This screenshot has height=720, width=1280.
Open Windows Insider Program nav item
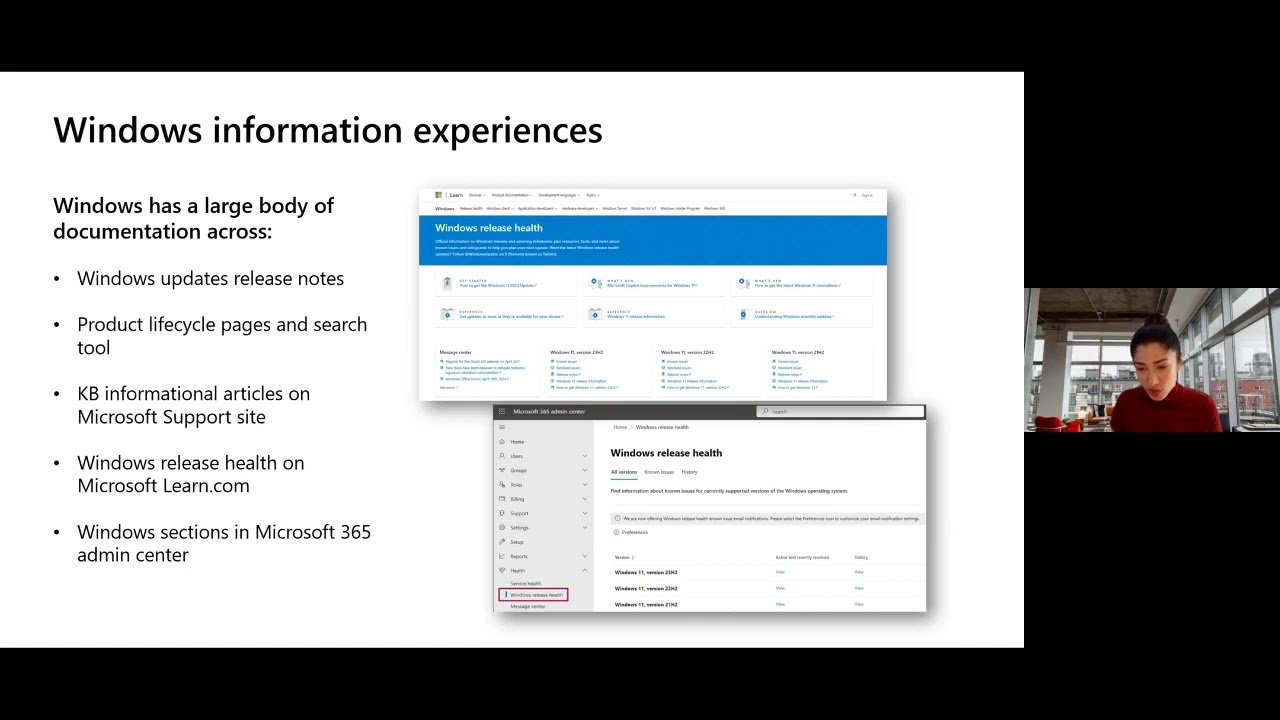point(680,209)
